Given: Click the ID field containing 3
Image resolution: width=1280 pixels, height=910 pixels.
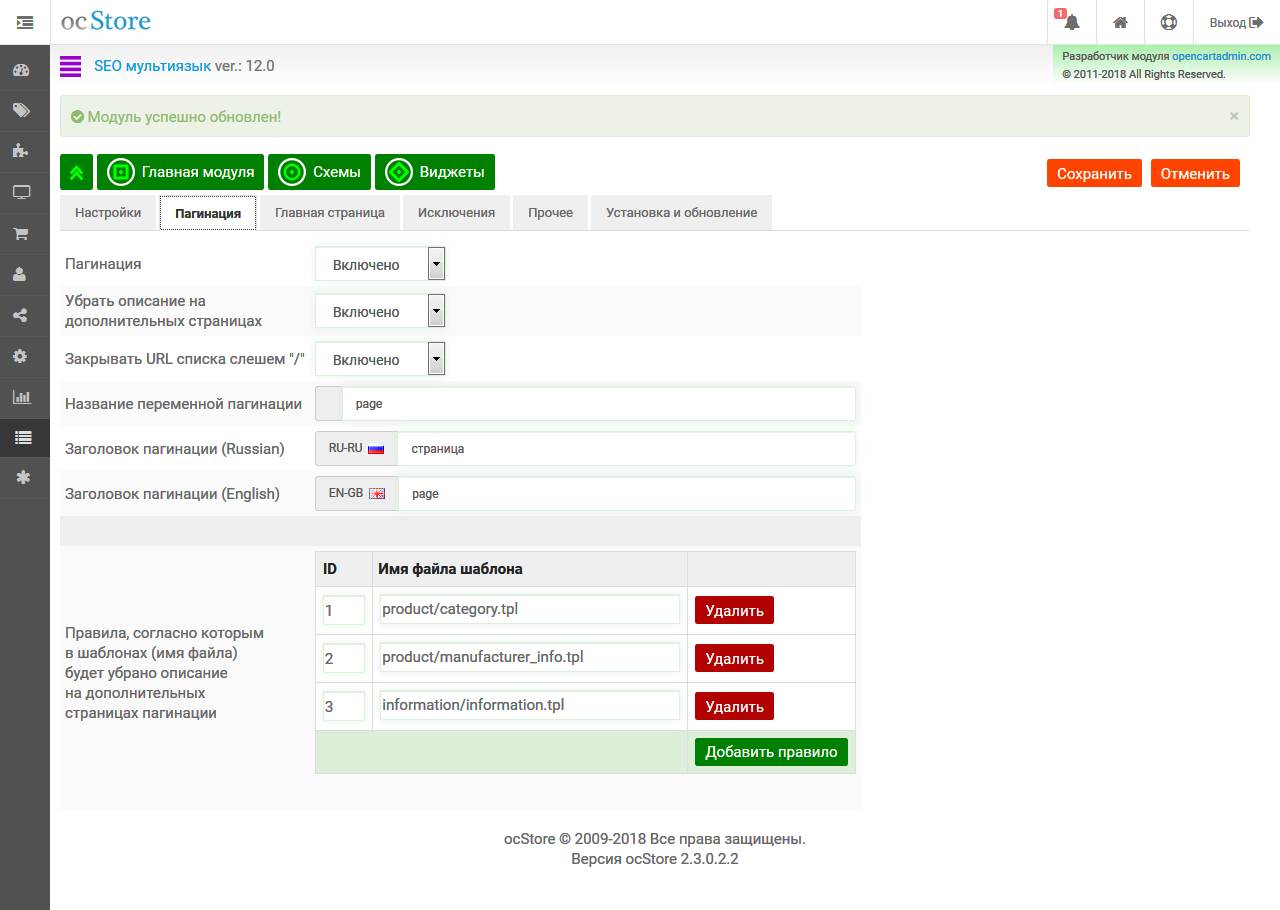Looking at the screenshot, I should (x=343, y=706).
